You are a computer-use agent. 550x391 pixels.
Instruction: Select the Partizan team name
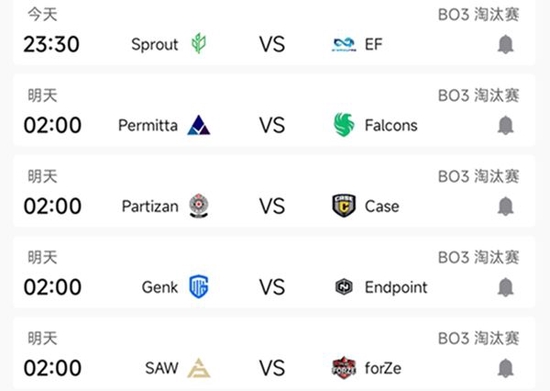(x=150, y=206)
